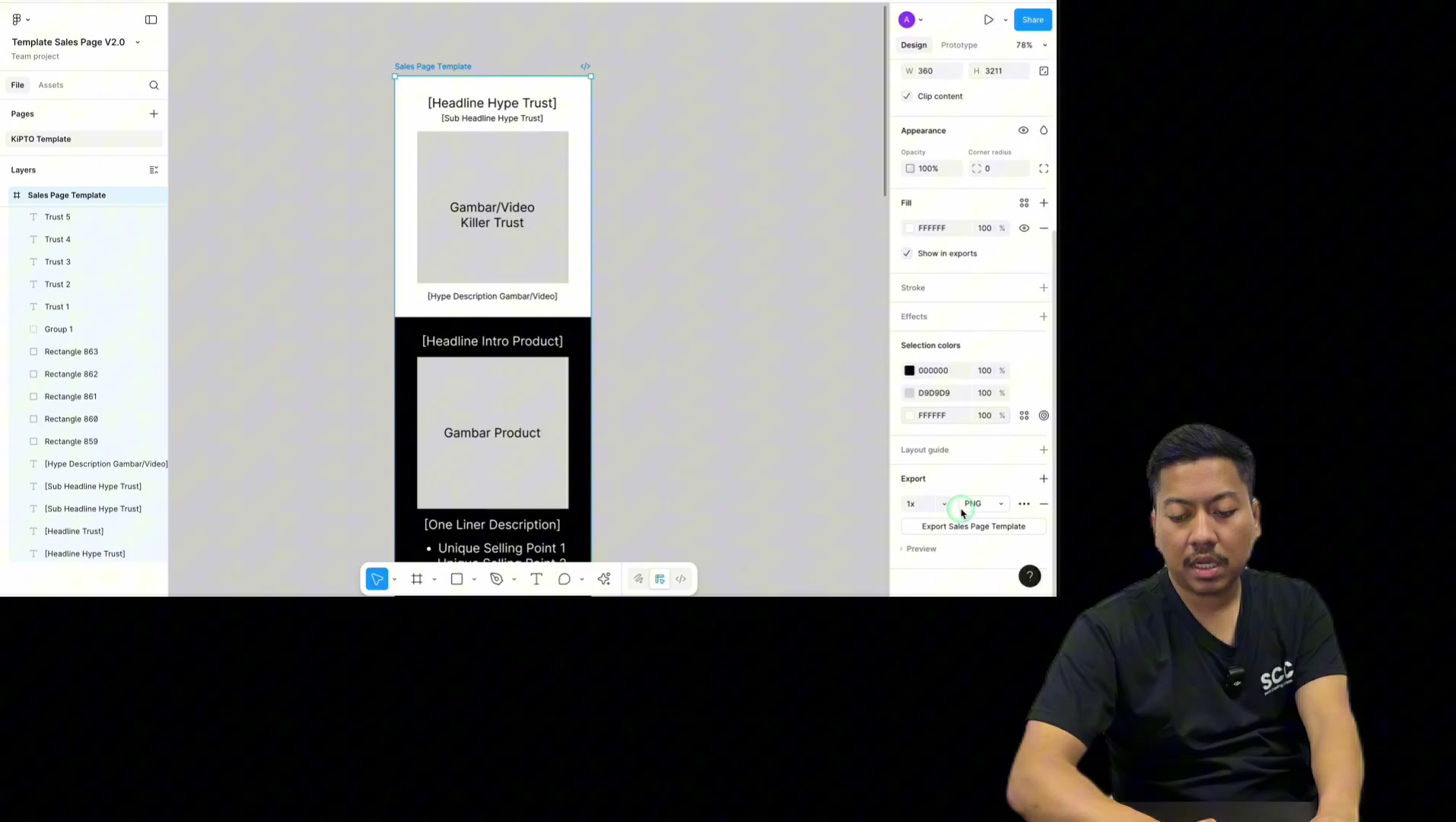Hide the FFFFFF fill with eye icon

pos(1024,228)
